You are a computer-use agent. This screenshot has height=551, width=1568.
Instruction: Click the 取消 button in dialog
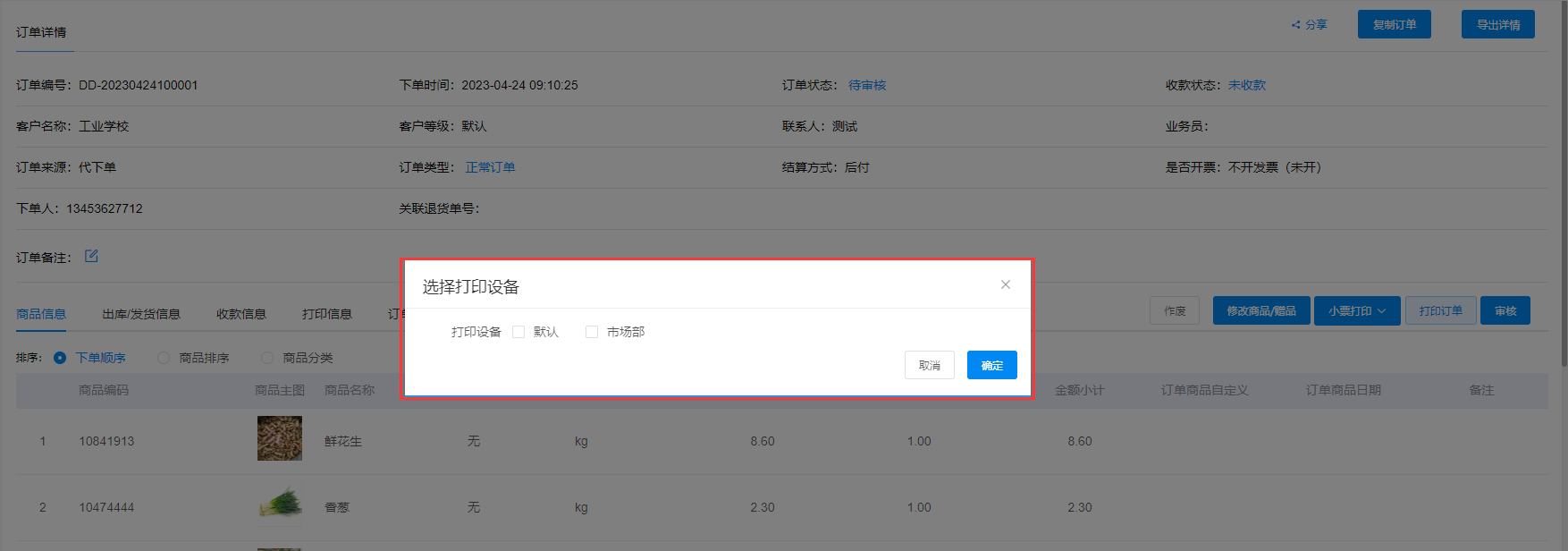point(929,365)
